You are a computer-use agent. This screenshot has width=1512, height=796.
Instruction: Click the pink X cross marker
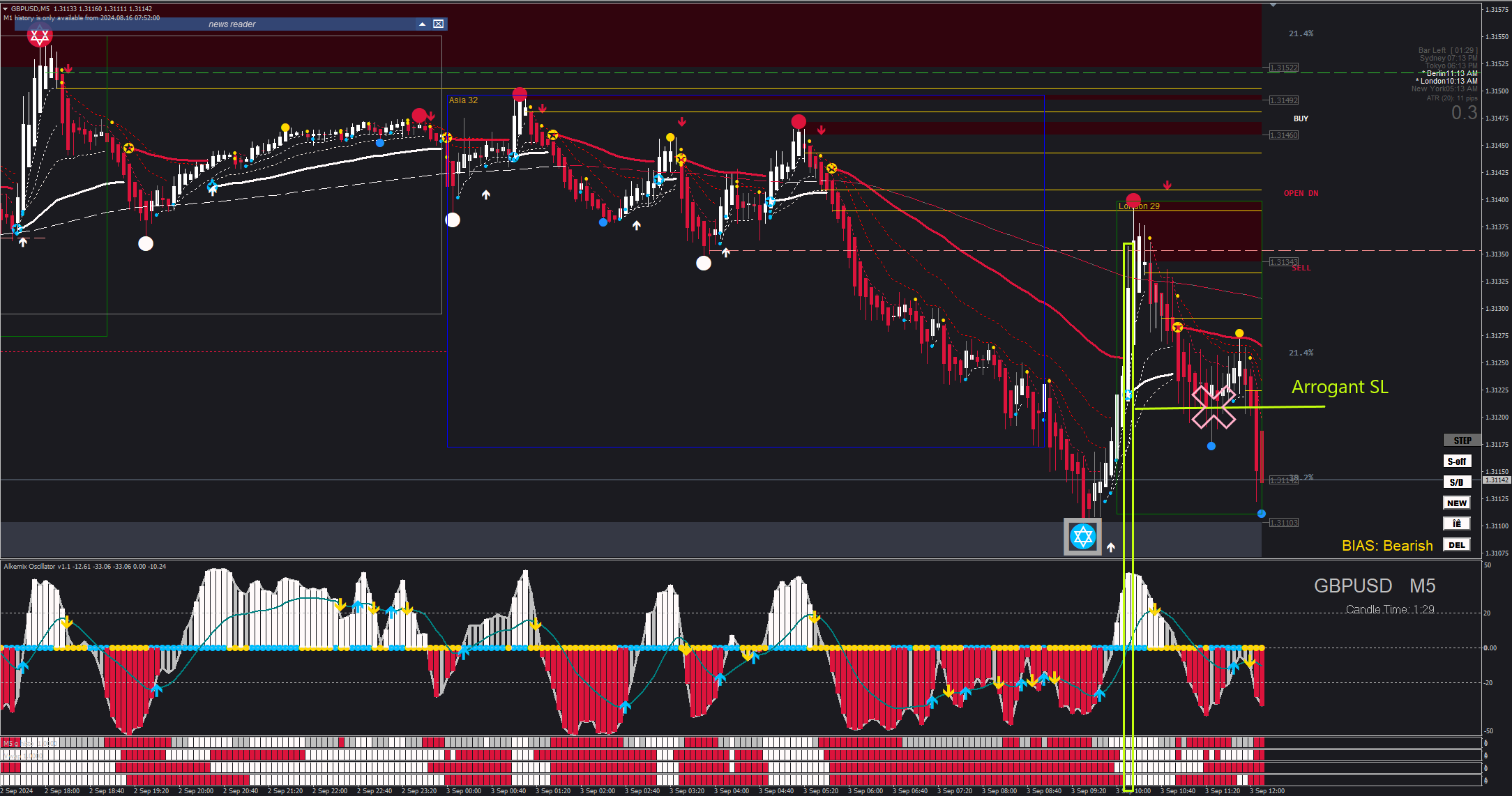[x=1214, y=406]
